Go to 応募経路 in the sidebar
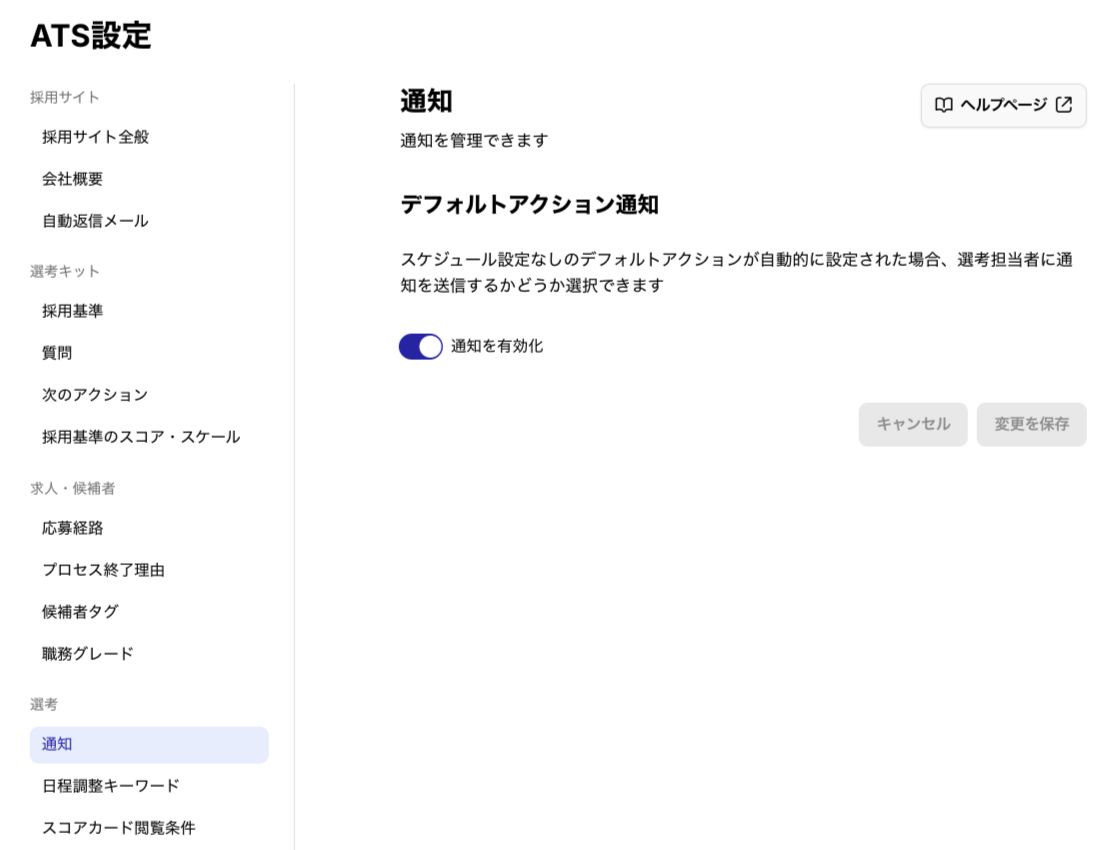1103x850 pixels. [73, 528]
